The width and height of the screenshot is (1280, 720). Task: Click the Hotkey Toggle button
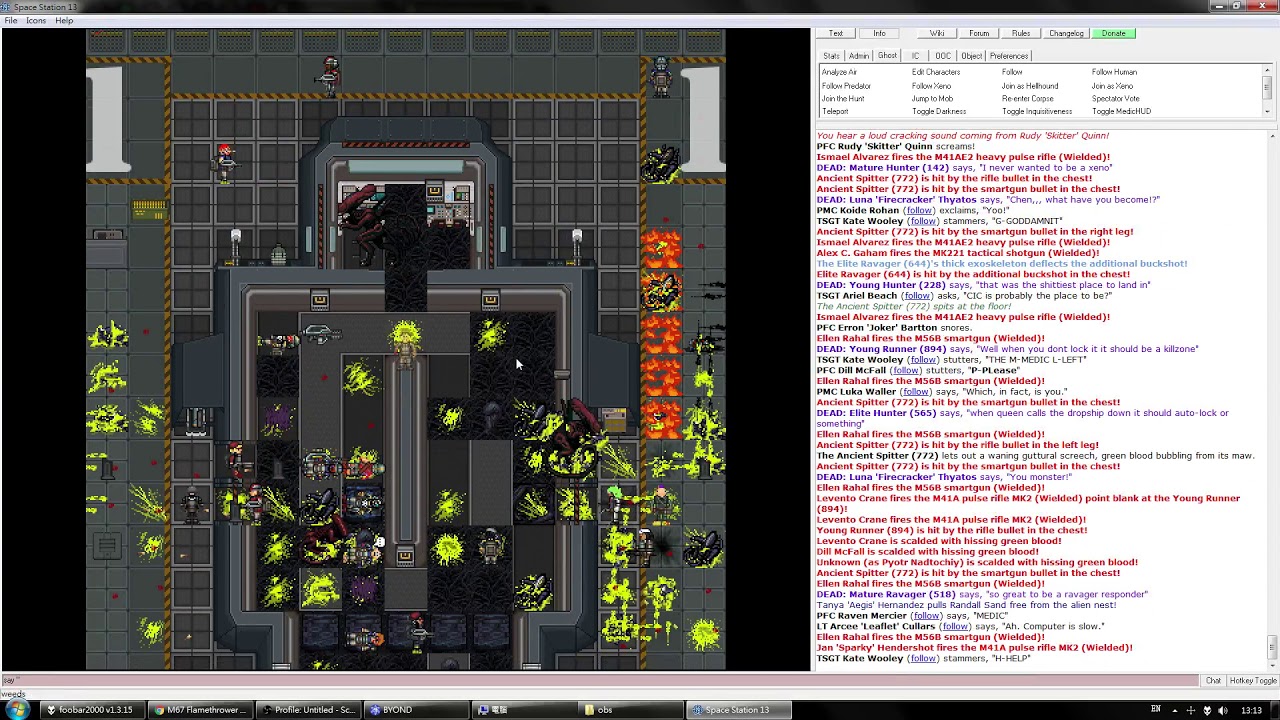[x=1253, y=681]
